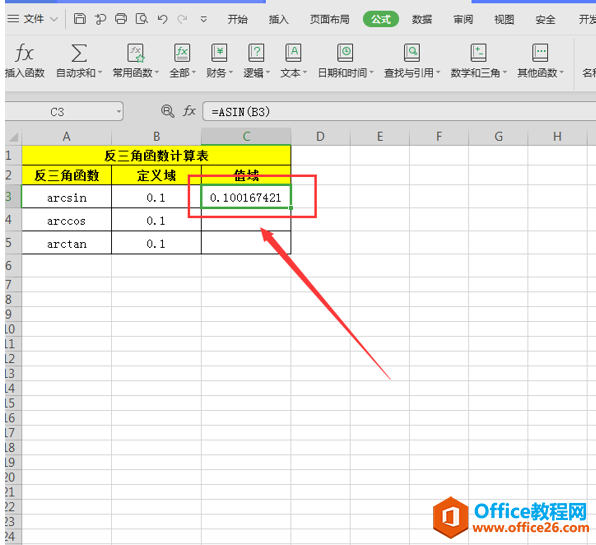This screenshot has height=545, width=596.
Task: Click the Redo arrow
Action: pyautogui.click(x=183, y=19)
